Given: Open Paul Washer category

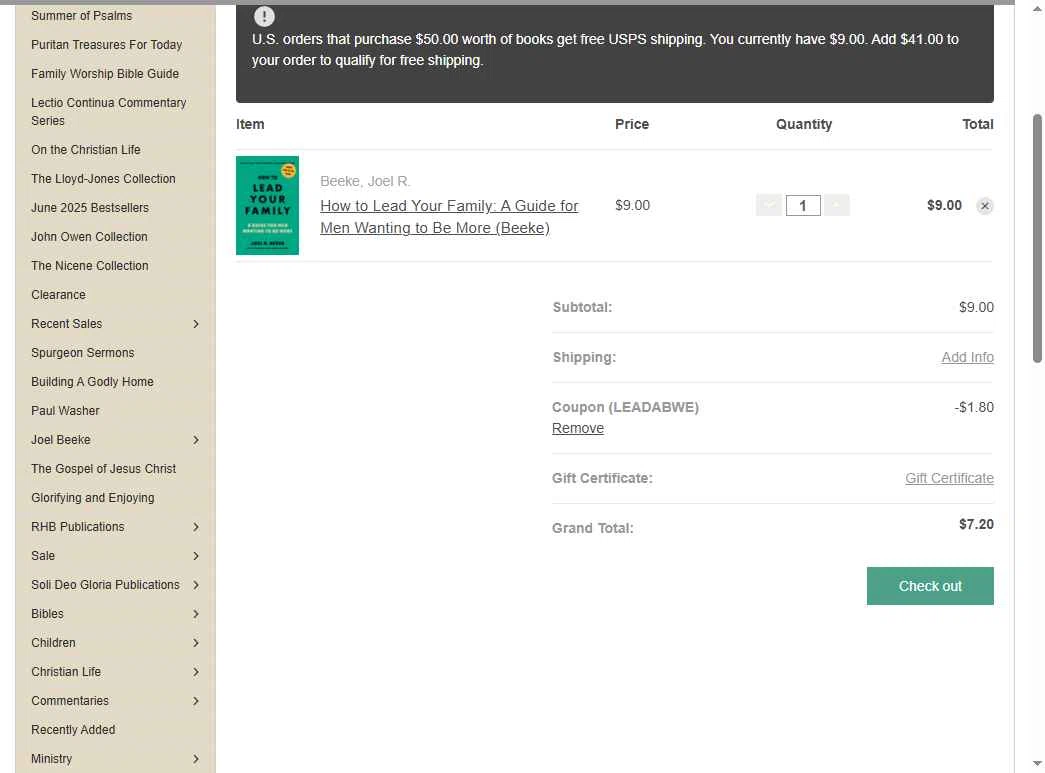Looking at the screenshot, I should pyautogui.click(x=65, y=410).
